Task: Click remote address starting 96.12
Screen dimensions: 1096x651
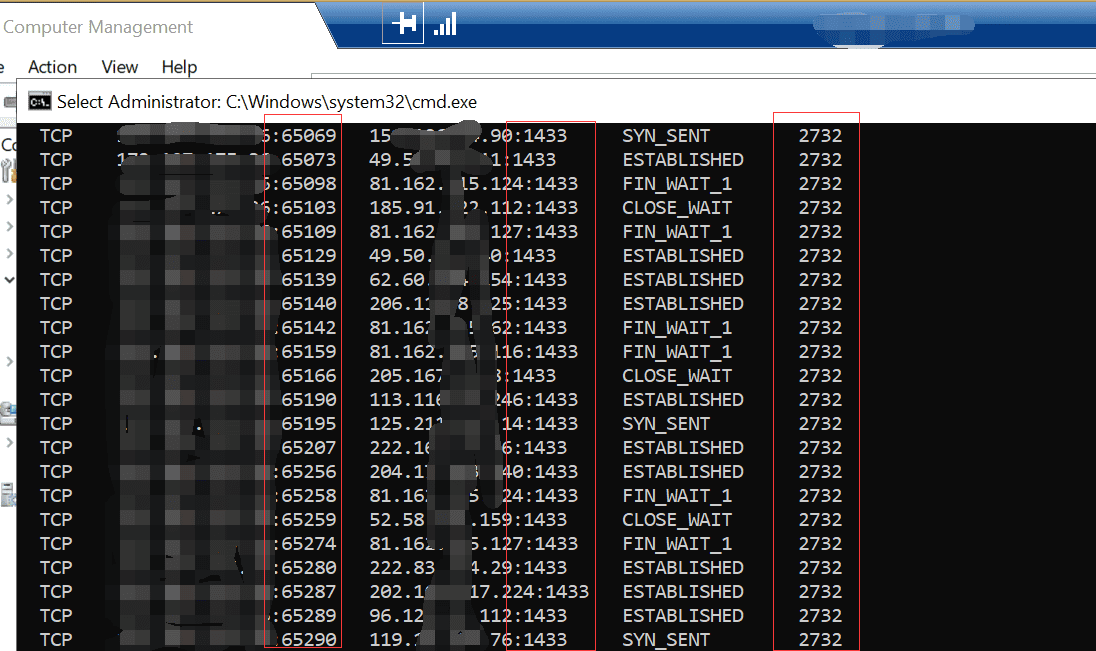Action: pos(468,616)
